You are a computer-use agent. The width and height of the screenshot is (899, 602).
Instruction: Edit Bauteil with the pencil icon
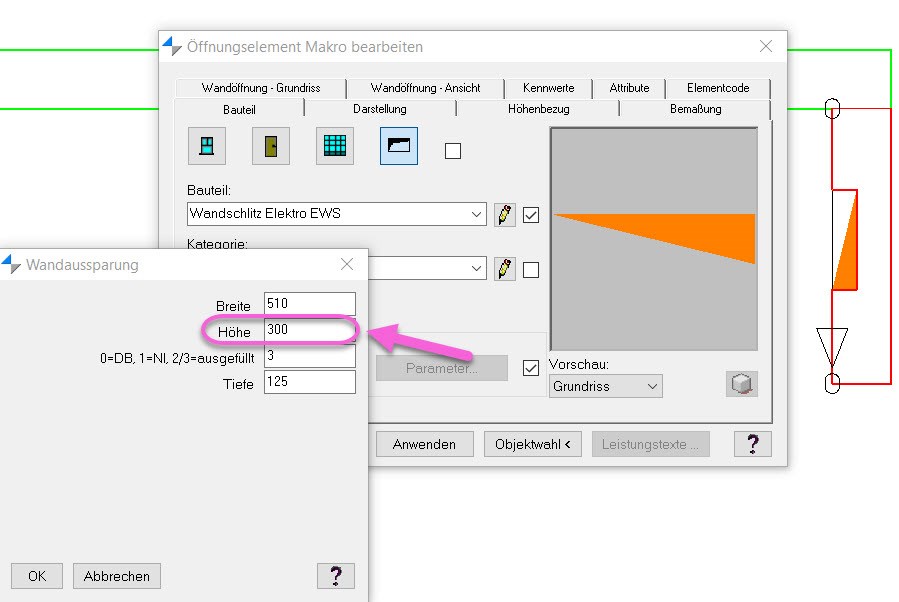[x=505, y=215]
